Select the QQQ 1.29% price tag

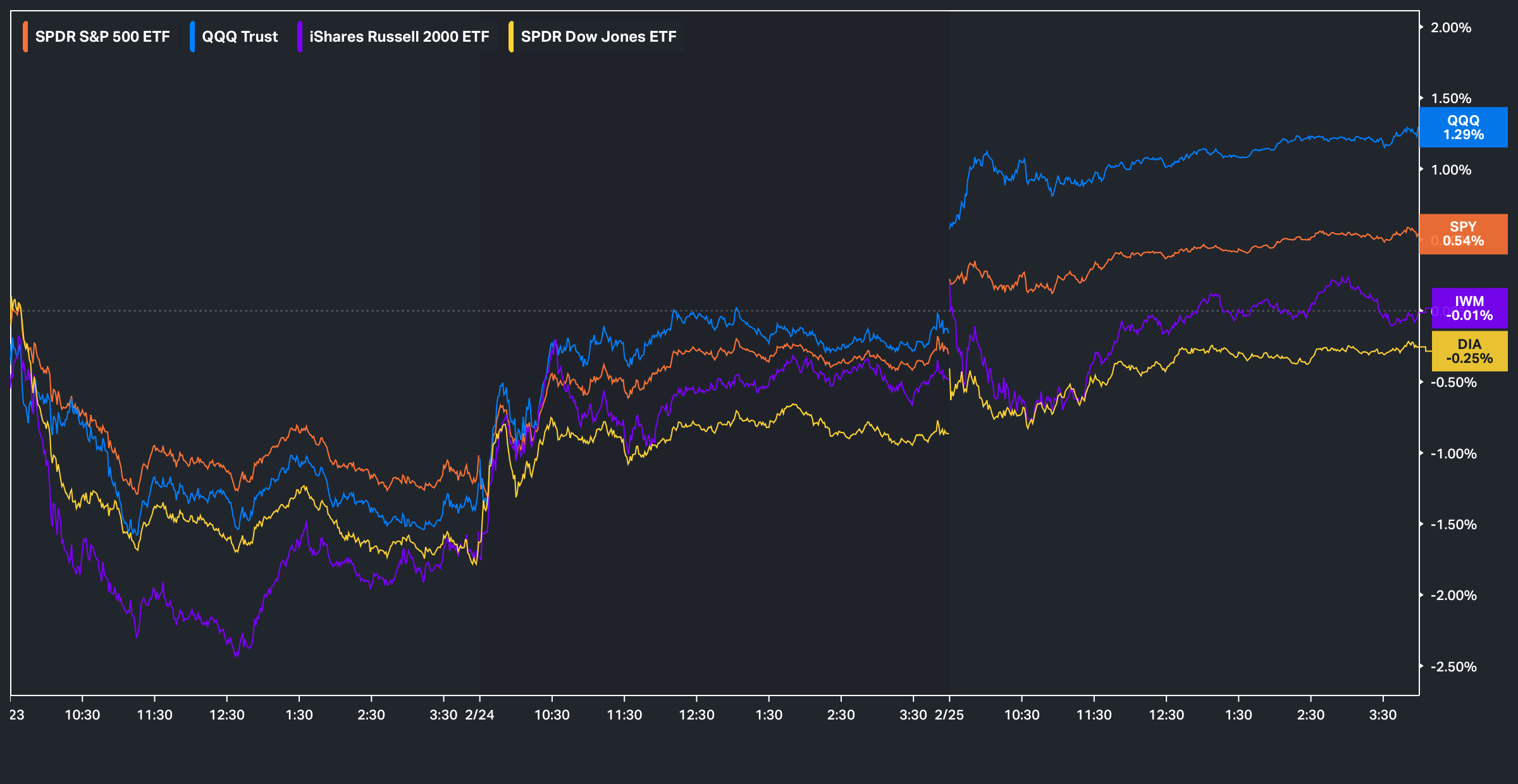pos(1463,127)
